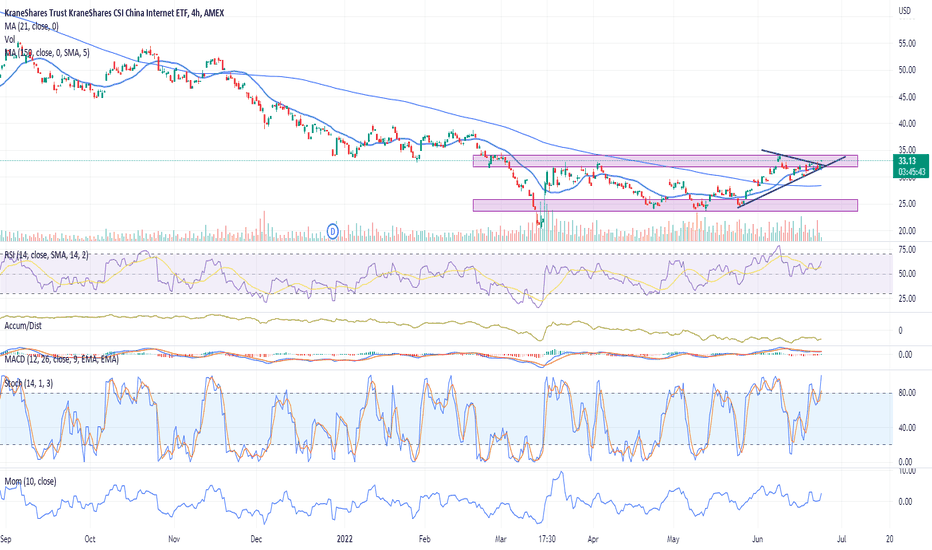Click the 75.00 RSI axis label
The height and width of the screenshot is (550, 932).
906,250
